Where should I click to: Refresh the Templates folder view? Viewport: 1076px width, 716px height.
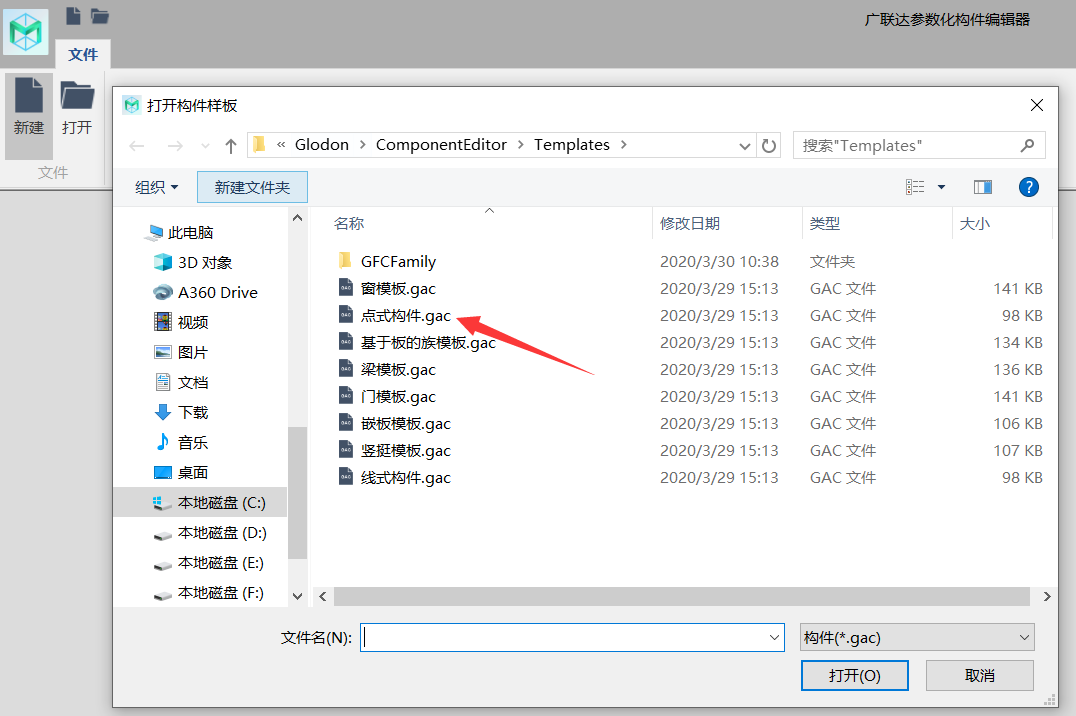click(769, 146)
